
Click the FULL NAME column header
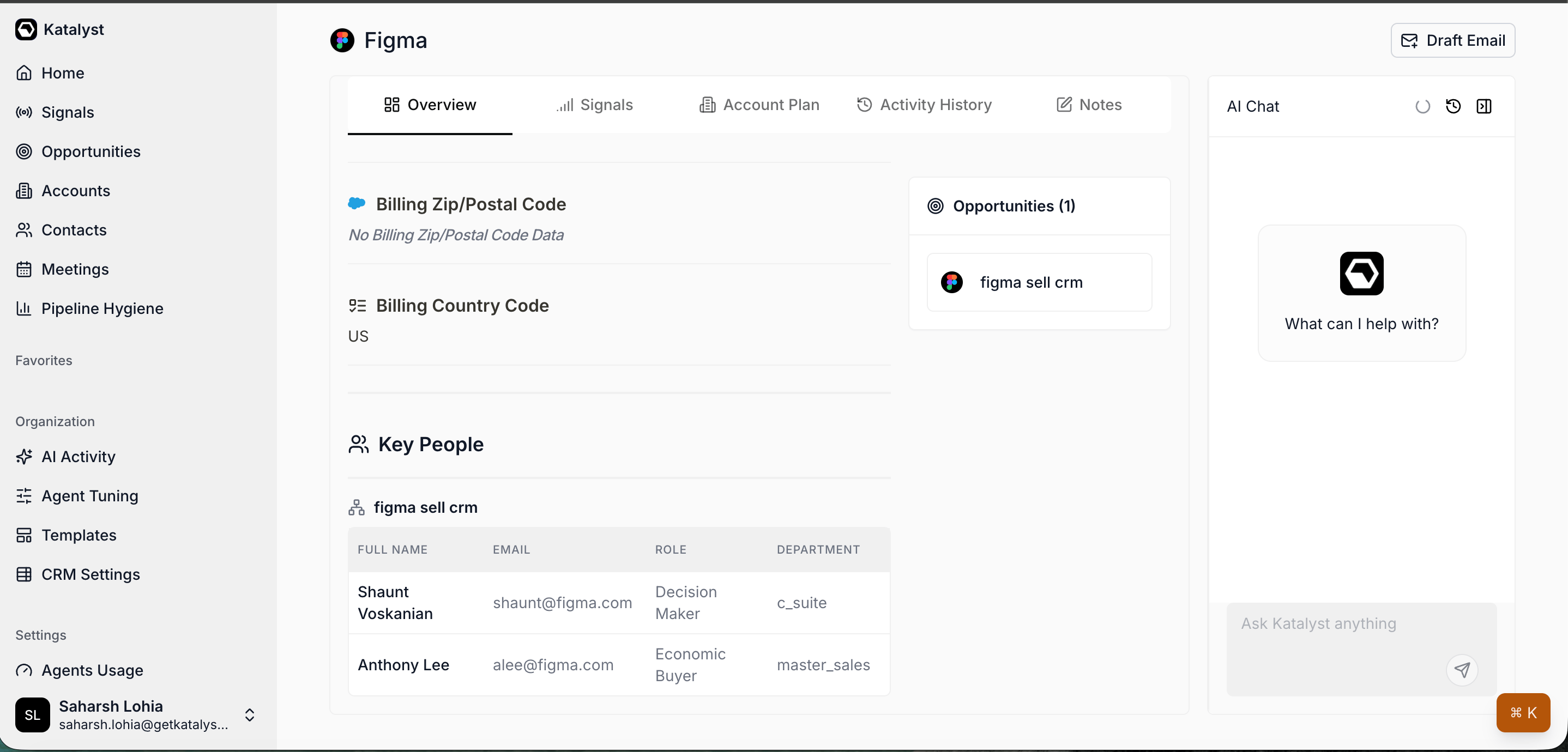(x=393, y=549)
